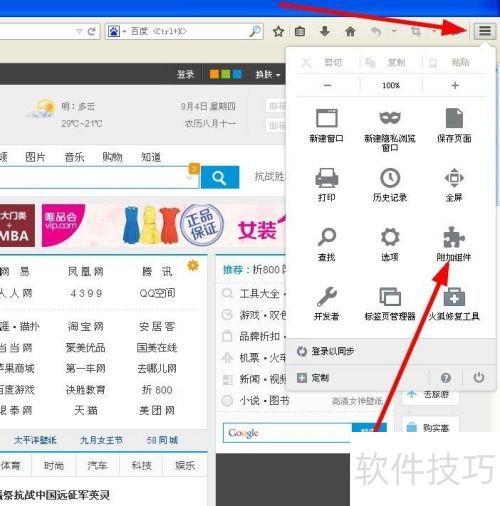Open the Firefox hamburger menu button
This screenshot has height=506, width=500.
coord(485,31)
